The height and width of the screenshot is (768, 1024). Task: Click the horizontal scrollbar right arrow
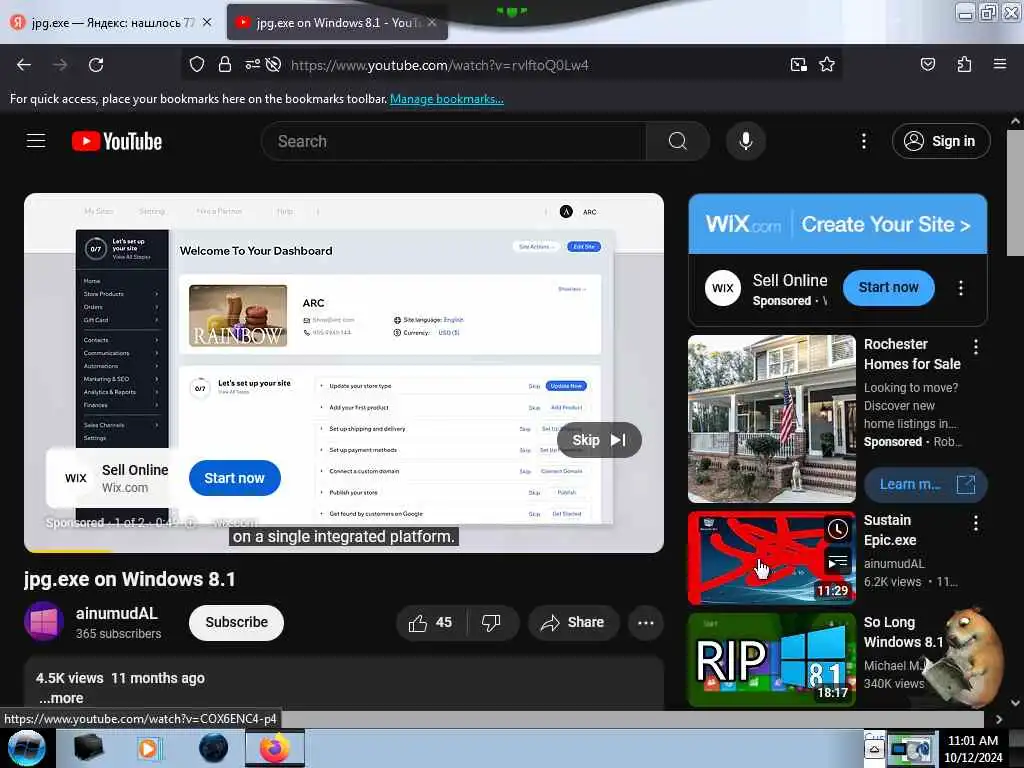coord(999,719)
